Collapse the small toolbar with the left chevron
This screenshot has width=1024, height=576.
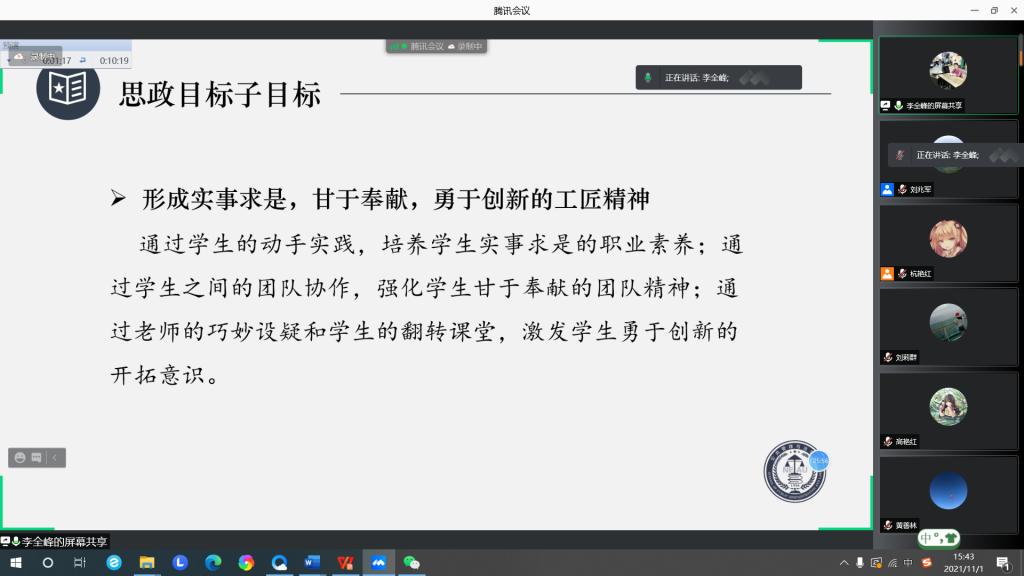(x=55, y=458)
